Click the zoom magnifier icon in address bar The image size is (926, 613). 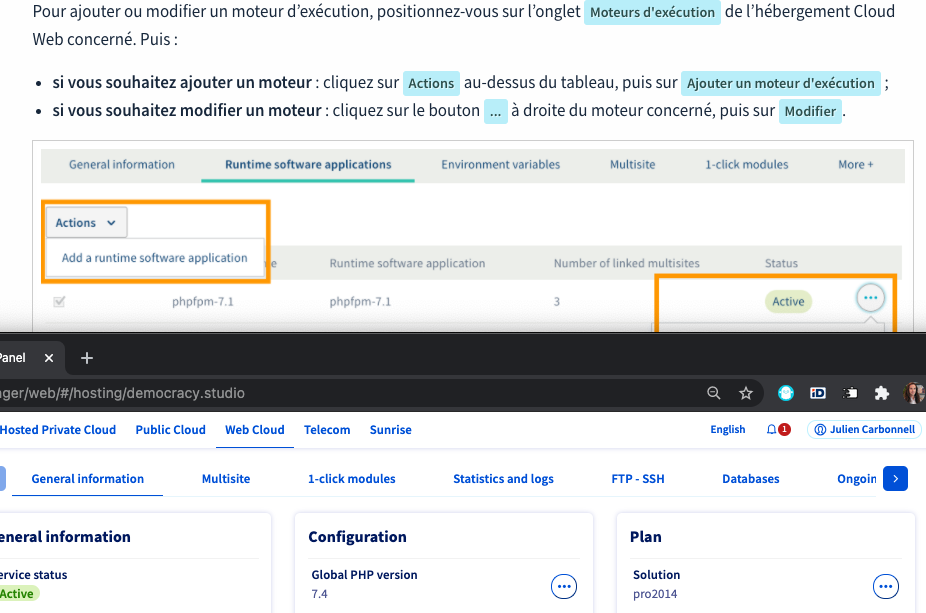[x=714, y=393]
